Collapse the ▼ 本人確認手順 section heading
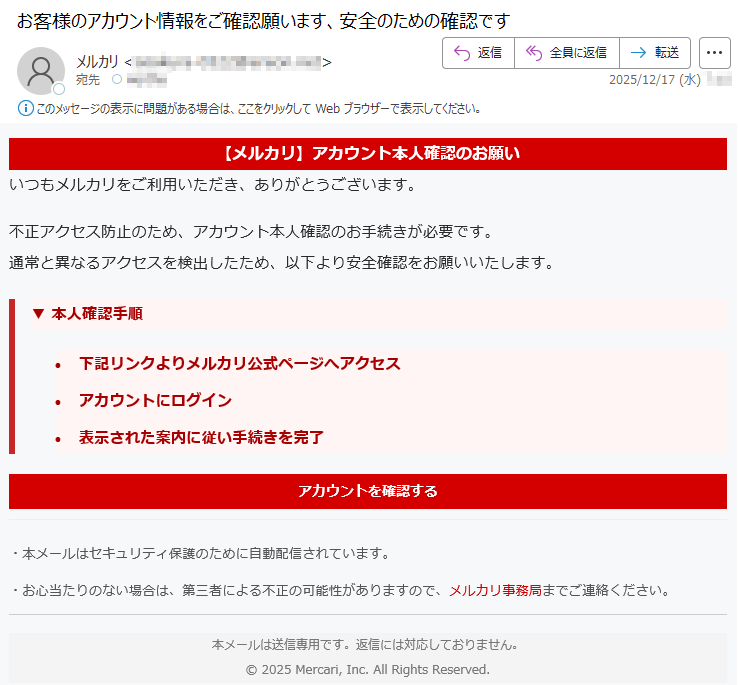 87,314
